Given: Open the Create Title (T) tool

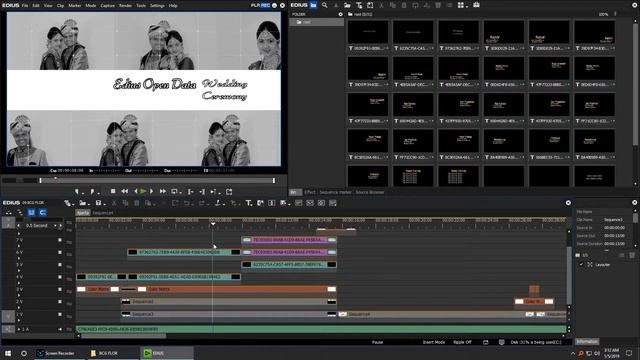Looking at the screenshot, I should (x=248, y=203).
